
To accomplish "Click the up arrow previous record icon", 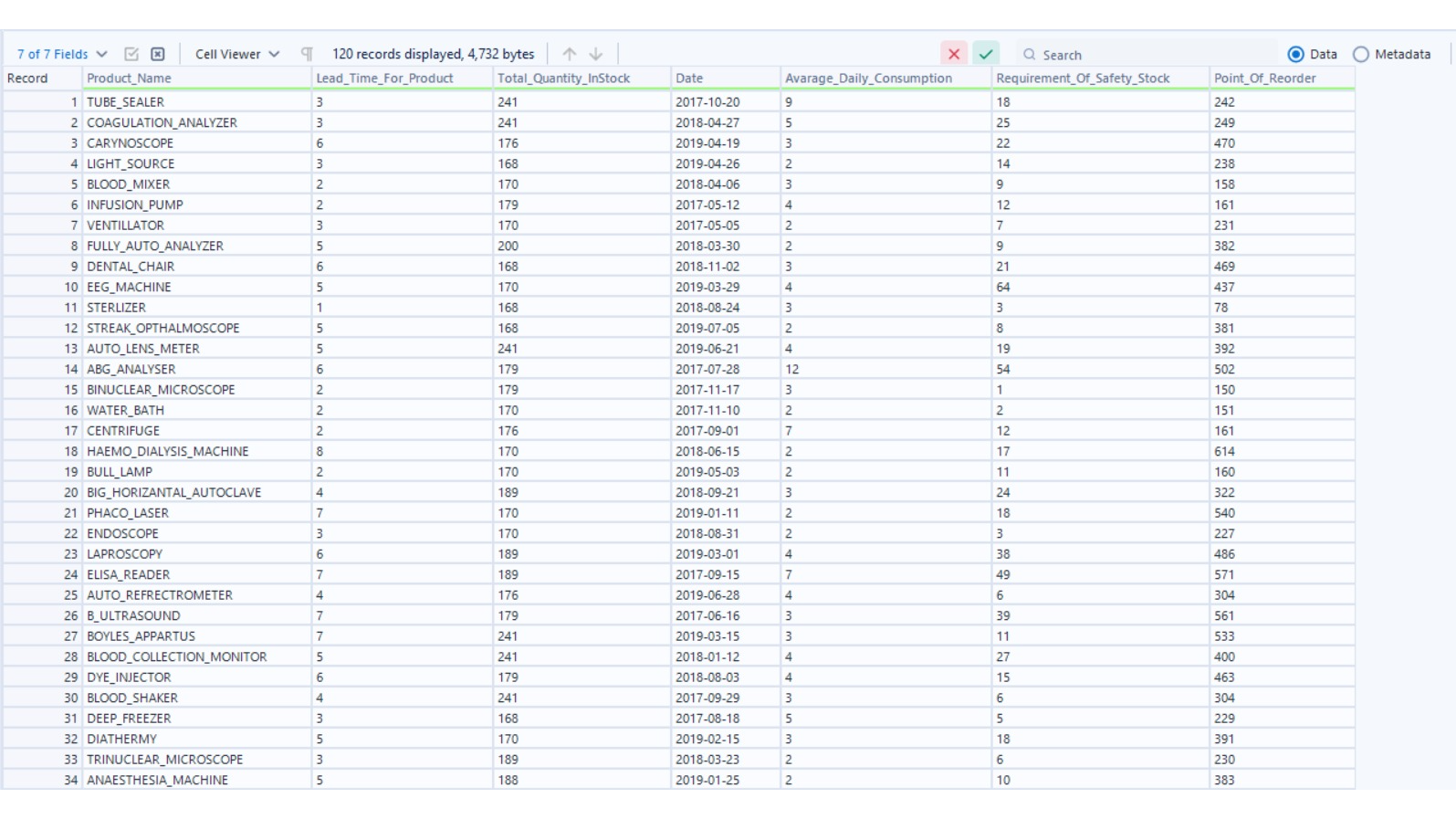I will (570, 54).
